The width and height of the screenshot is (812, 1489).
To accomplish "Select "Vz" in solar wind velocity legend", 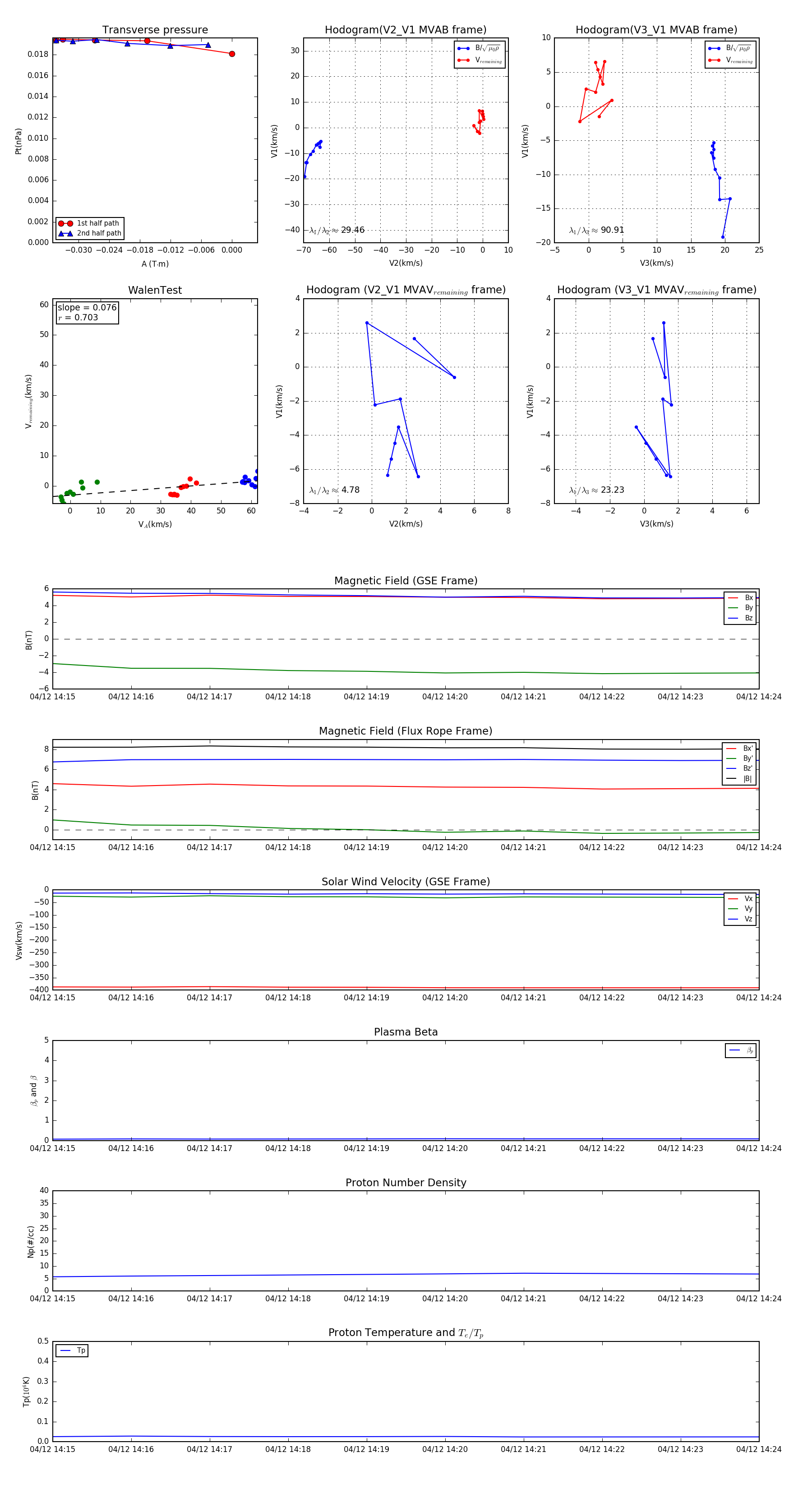I will [x=740, y=919].
